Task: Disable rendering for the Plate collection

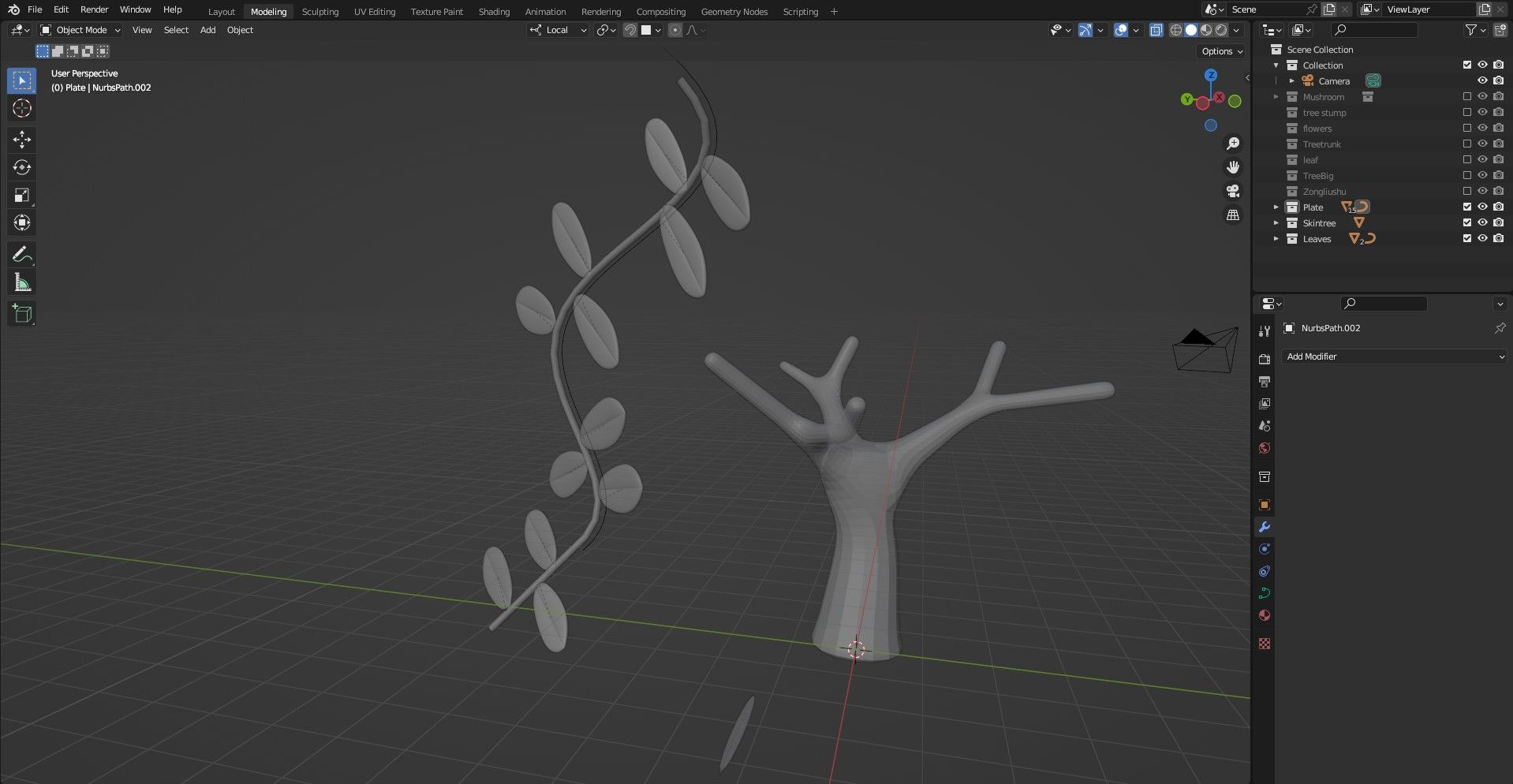Action: [x=1498, y=207]
